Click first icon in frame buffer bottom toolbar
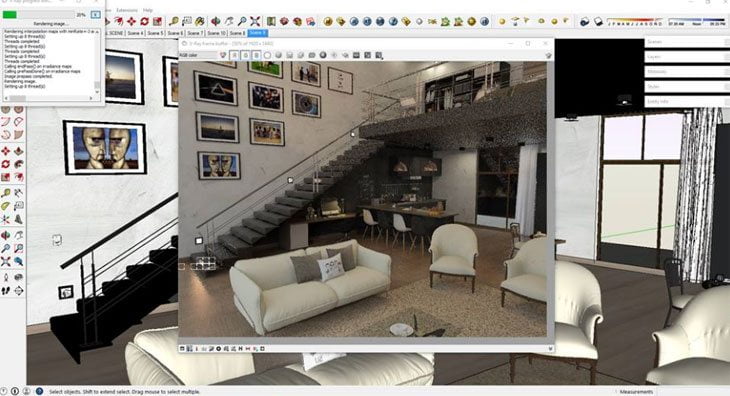The image size is (730, 396). tap(182, 349)
